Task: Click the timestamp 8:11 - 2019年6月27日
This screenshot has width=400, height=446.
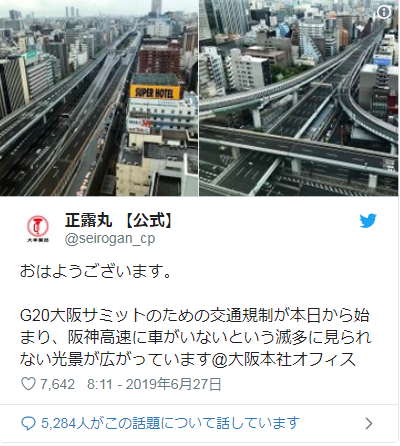Action: coord(154,384)
